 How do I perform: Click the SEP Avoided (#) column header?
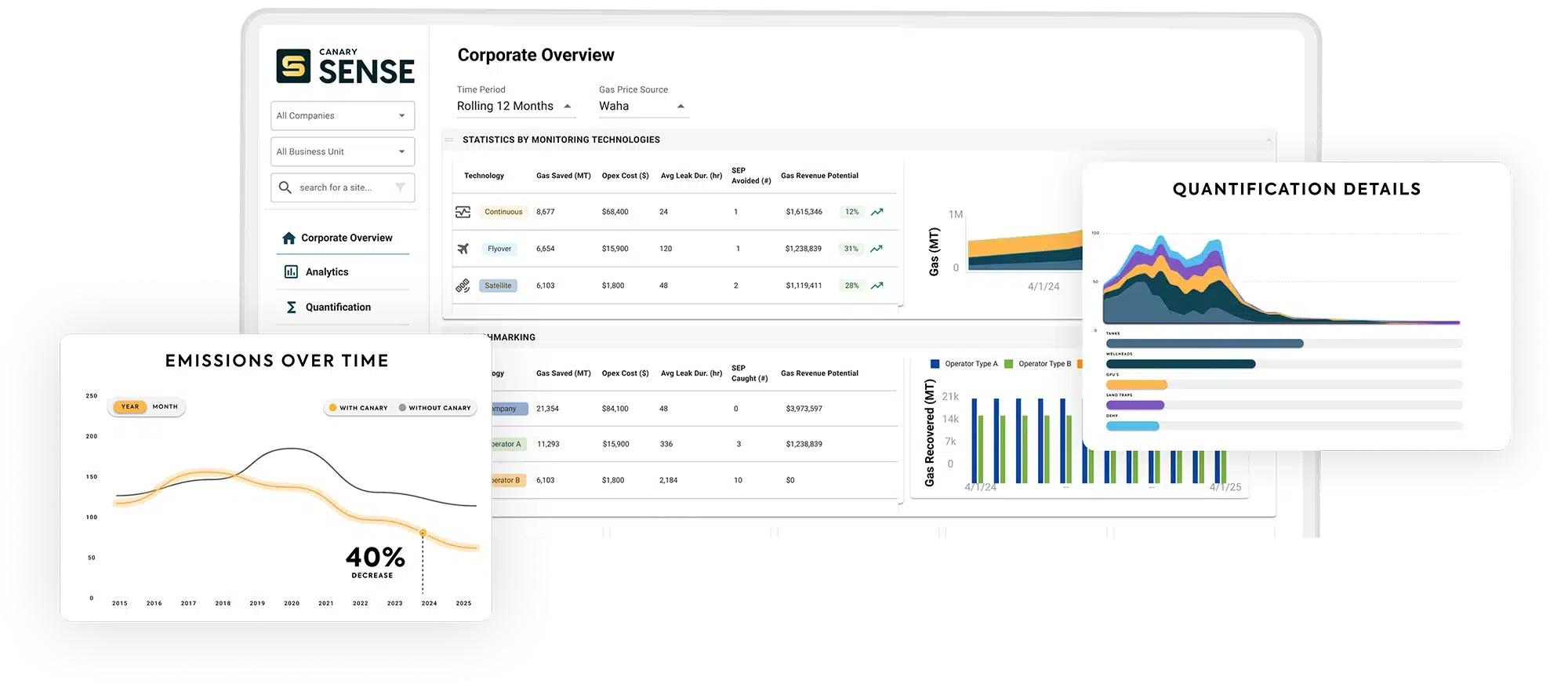point(751,176)
